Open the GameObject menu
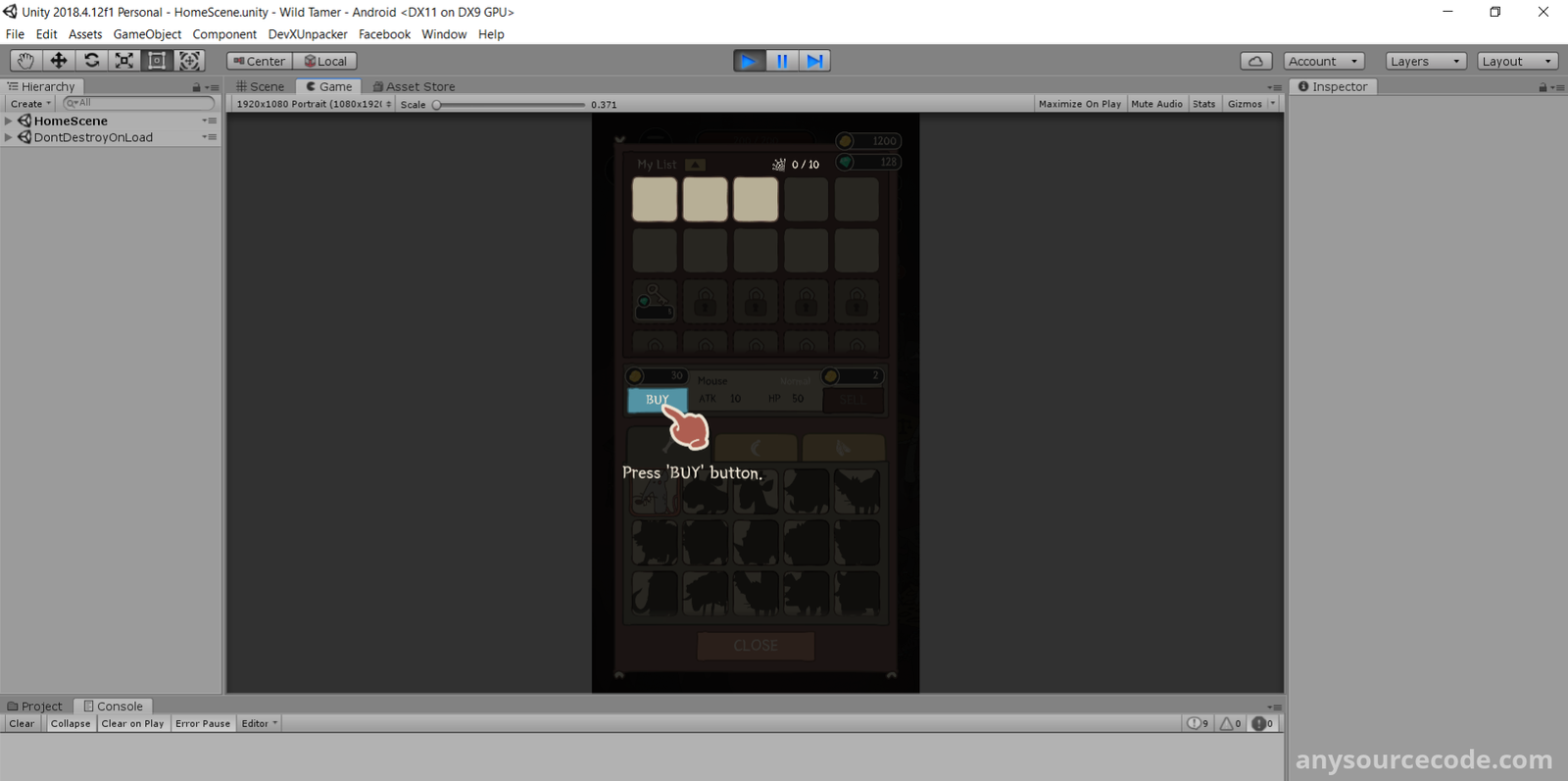Image resolution: width=1568 pixels, height=781 pixels. (x=147, y=34)
